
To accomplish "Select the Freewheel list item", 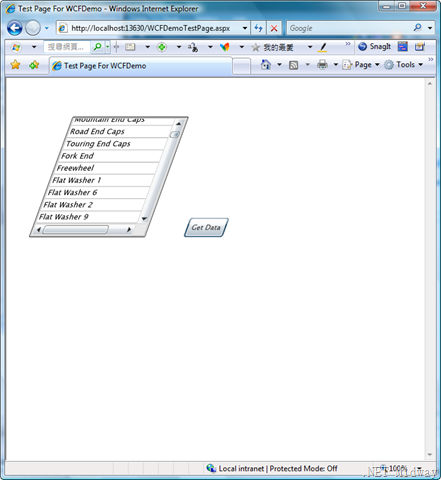I will tap(106, 168).
